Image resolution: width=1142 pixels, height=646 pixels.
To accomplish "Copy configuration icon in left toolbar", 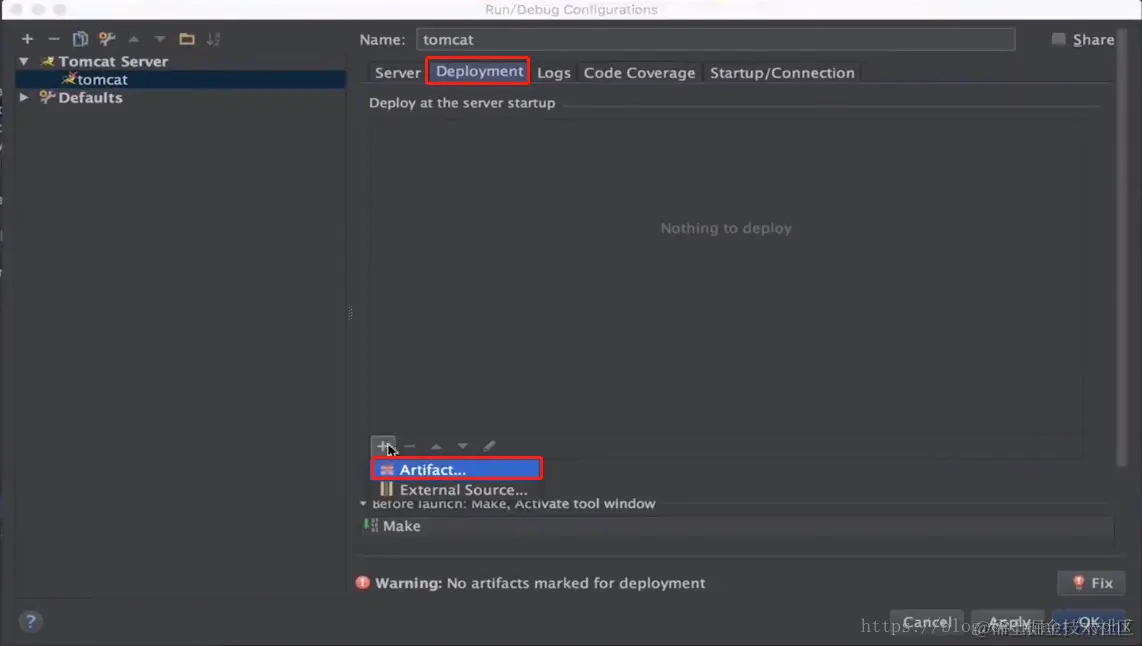I will 80,39.
